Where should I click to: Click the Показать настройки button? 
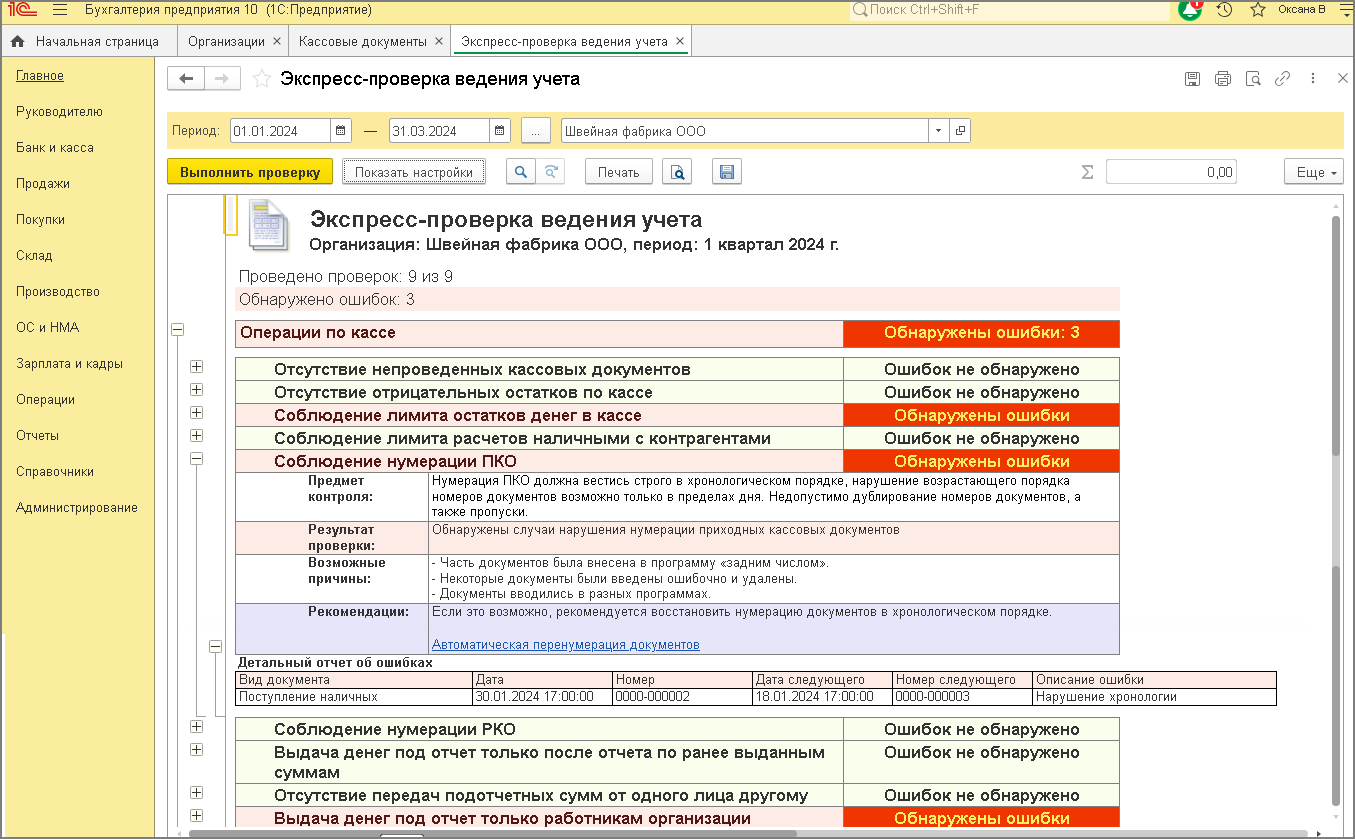click(x=414, y=172)
